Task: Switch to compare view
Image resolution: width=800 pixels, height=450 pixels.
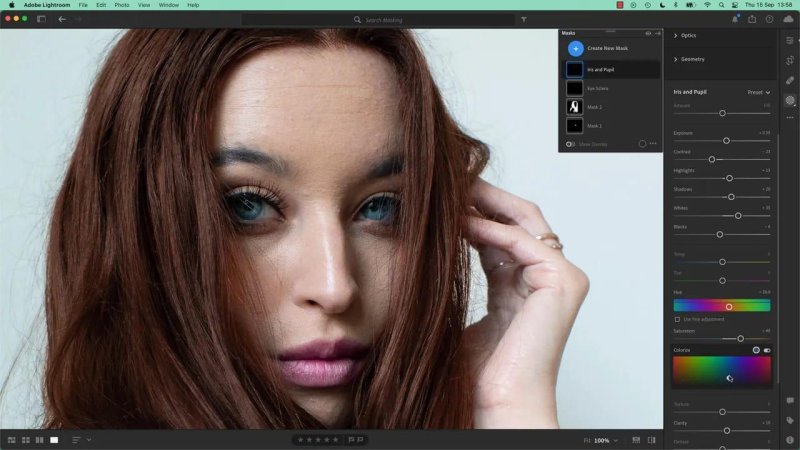Action: 39,440
